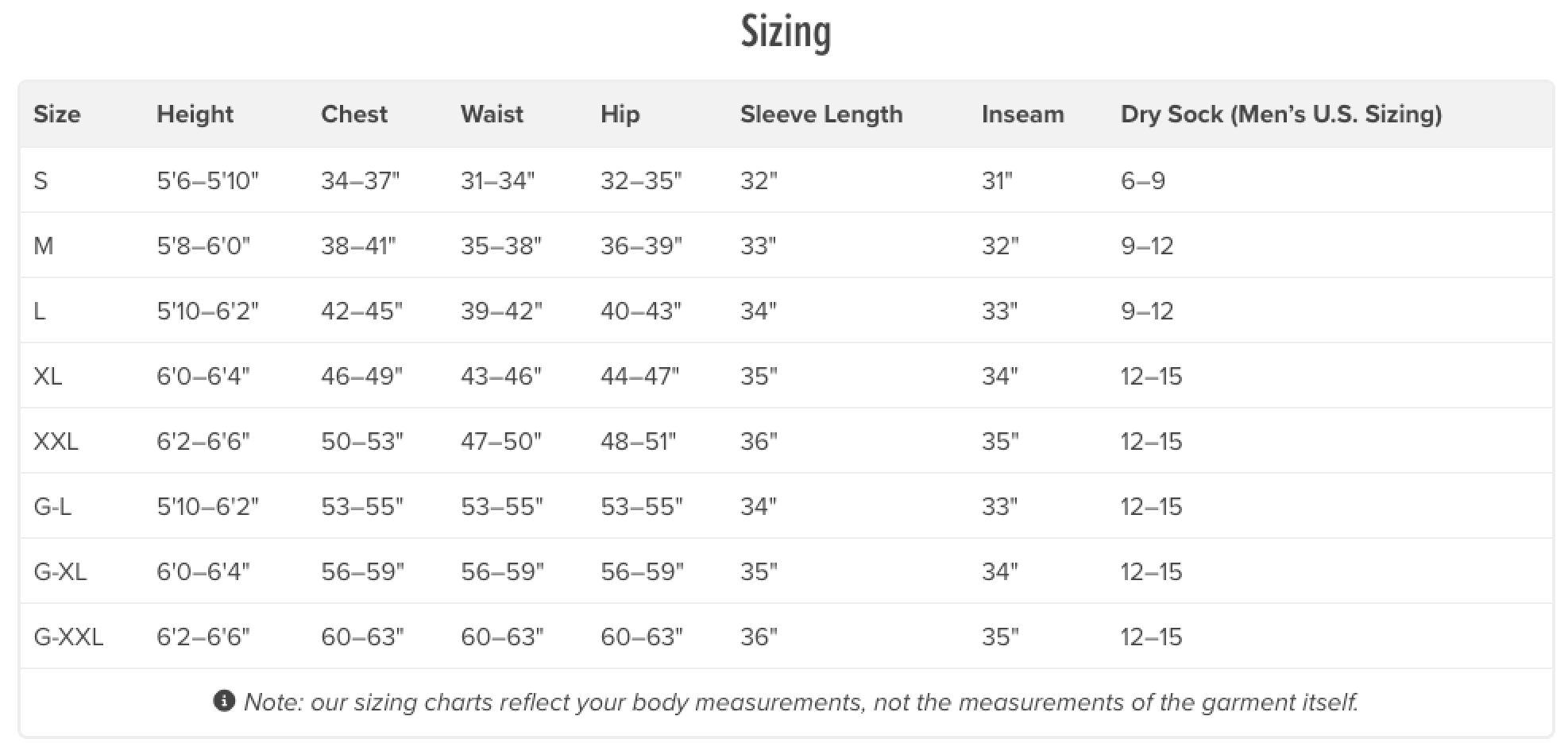Click the Dry Sock column header
The width and height of the screenshot is (1568, 747).
(x=1281, y=114)
